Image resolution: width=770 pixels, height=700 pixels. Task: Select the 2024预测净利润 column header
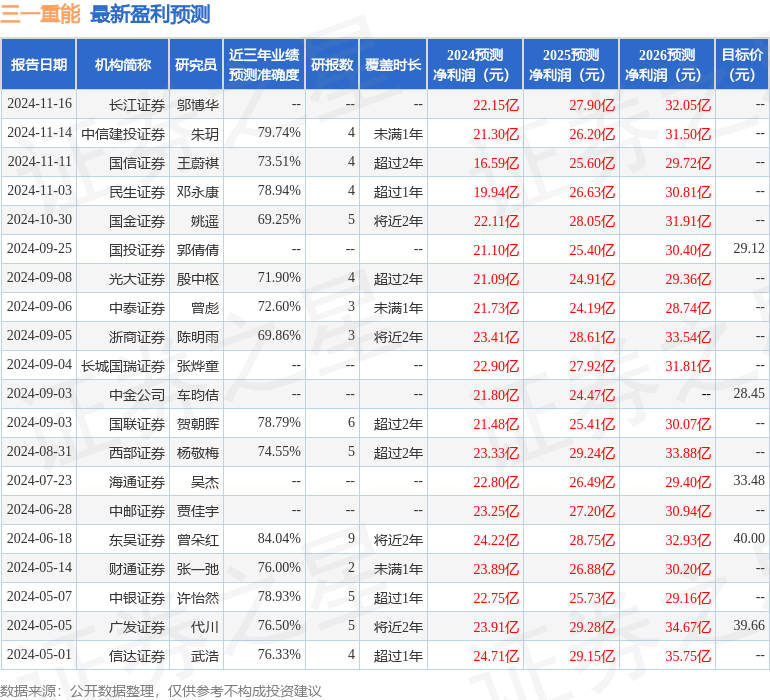click(474, 65)
